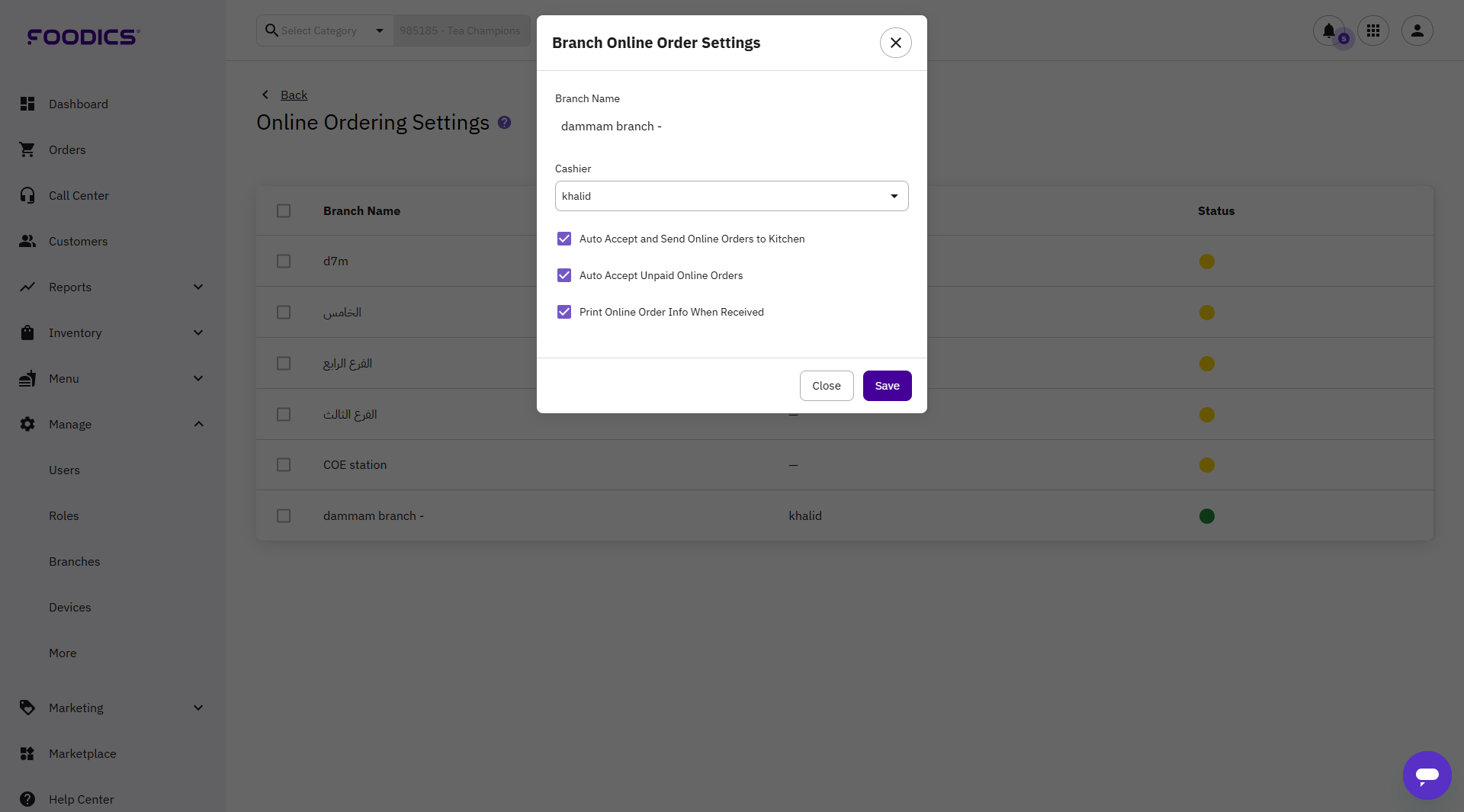
Task: Open the chat support bubble
Action: pyautogui.click(x=1427, y=775)
